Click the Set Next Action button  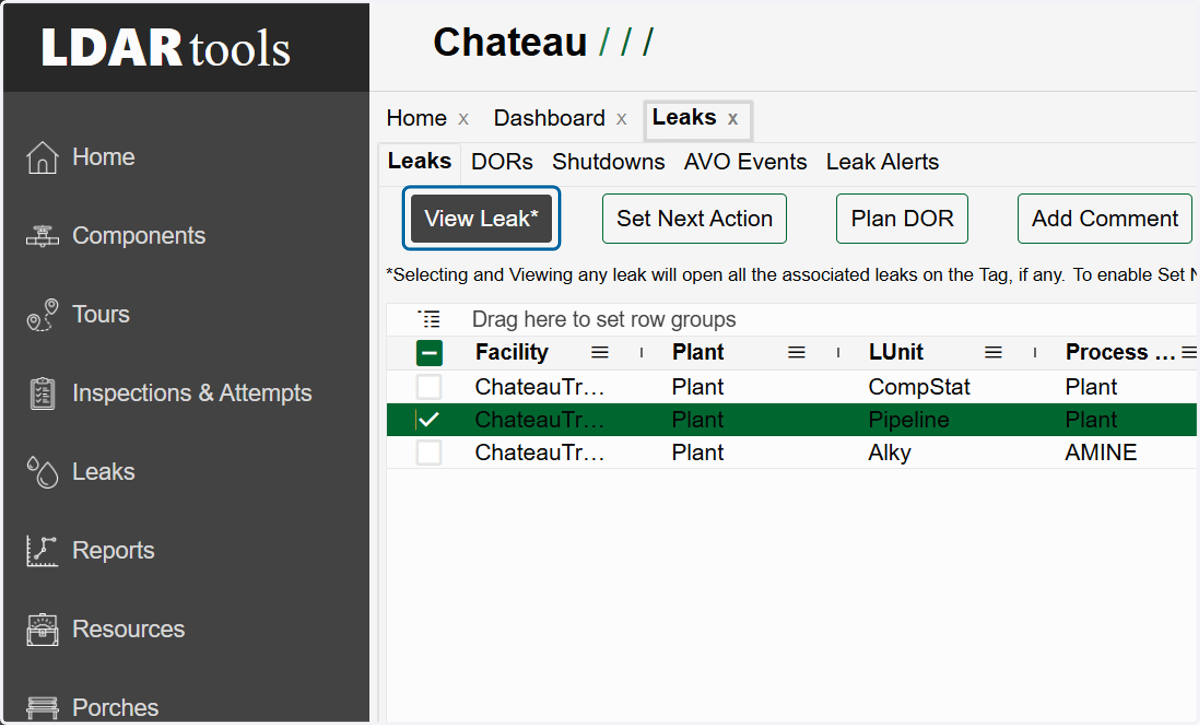[x=694, y=218]
